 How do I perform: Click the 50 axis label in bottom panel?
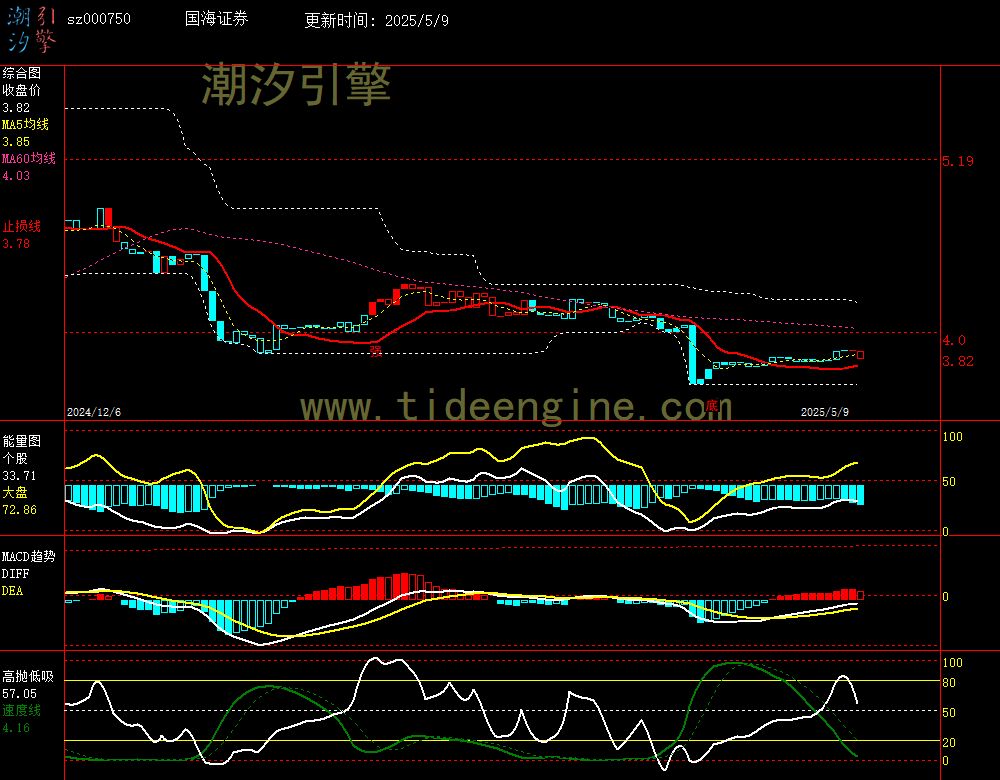(949, 713)
